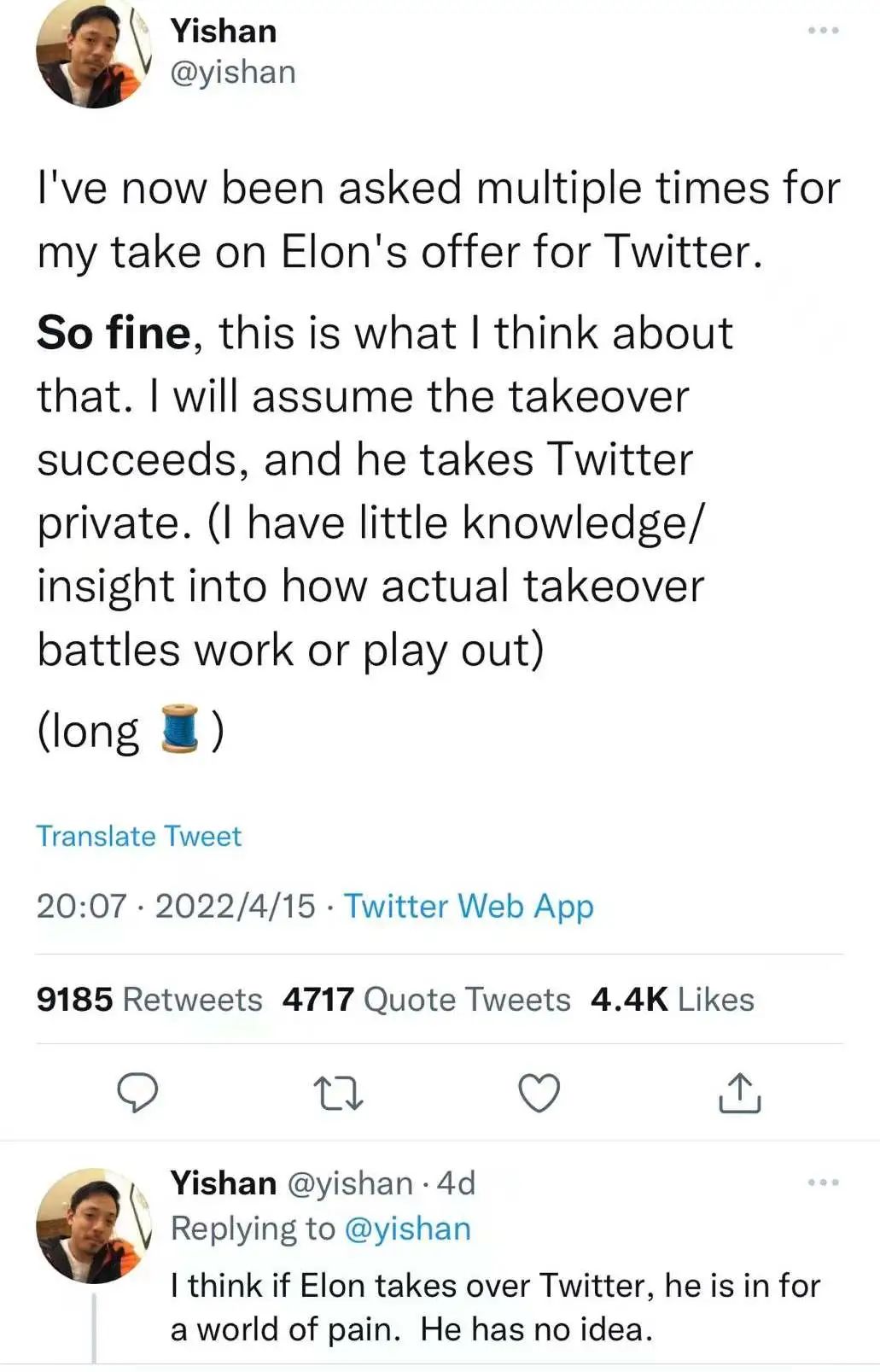View the 4717 Quote Tweets list
Screen dimensions: 880x1372
427,999
